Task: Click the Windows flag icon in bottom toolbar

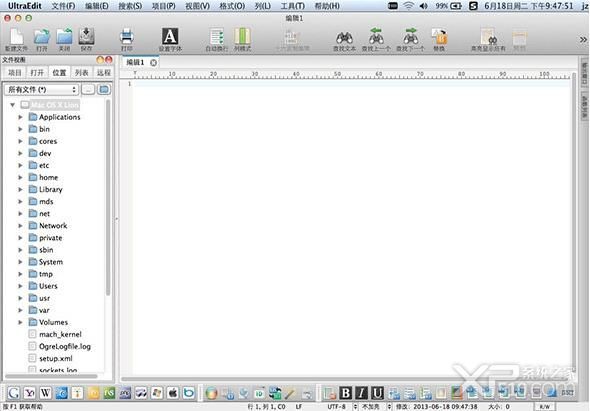Action: pos(157,393)
